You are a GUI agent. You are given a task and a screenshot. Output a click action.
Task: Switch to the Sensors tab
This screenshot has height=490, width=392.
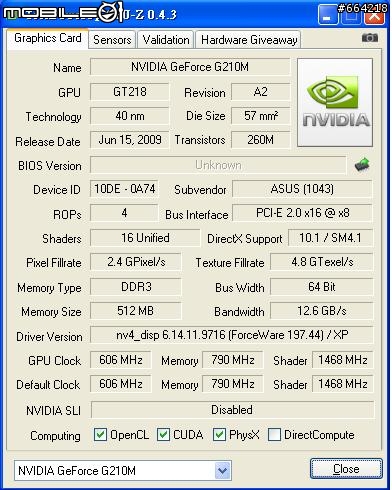112,40
